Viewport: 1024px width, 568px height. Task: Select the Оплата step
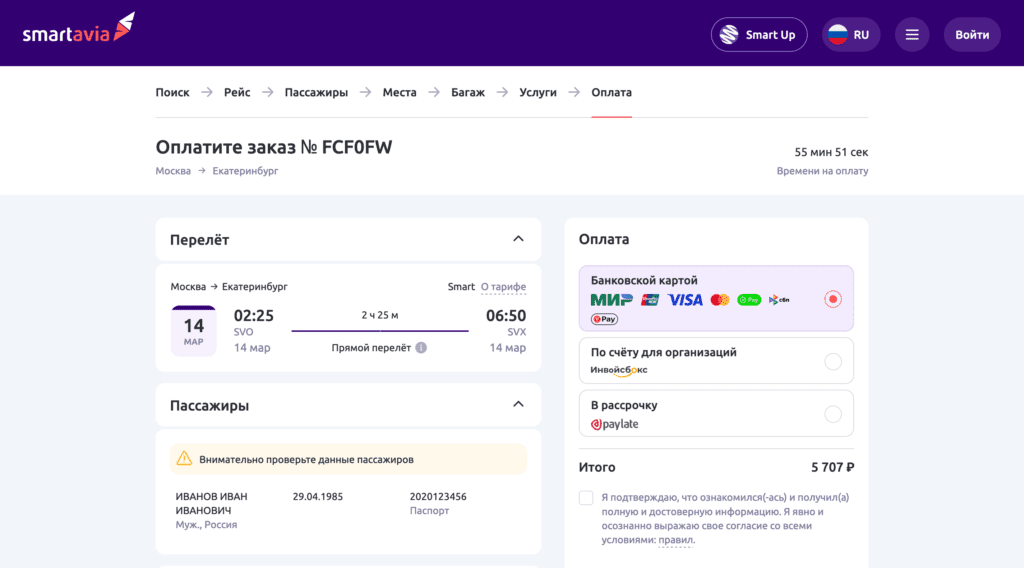(611, 93)
